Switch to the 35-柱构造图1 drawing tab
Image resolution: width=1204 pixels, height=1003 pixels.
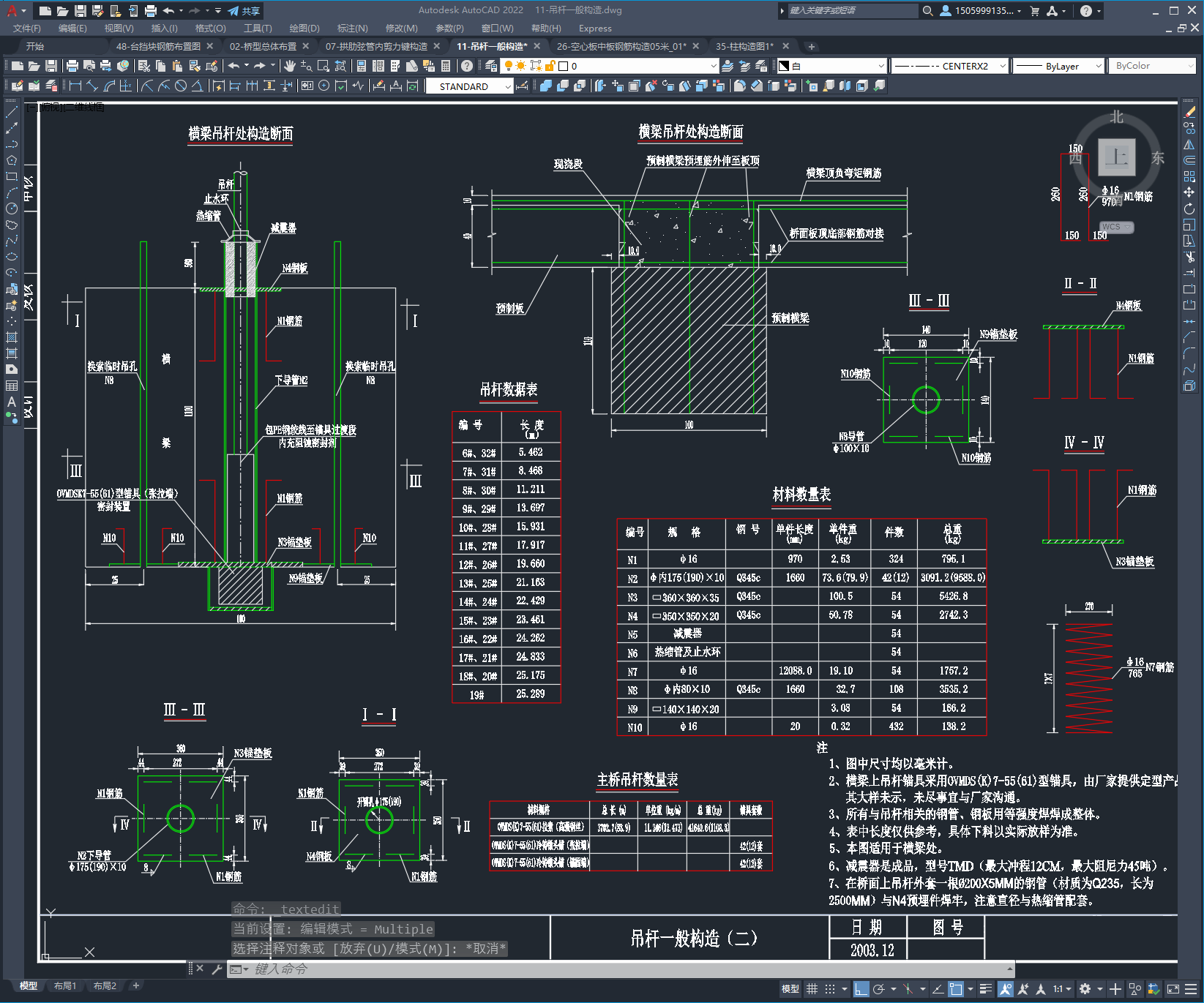744,46
